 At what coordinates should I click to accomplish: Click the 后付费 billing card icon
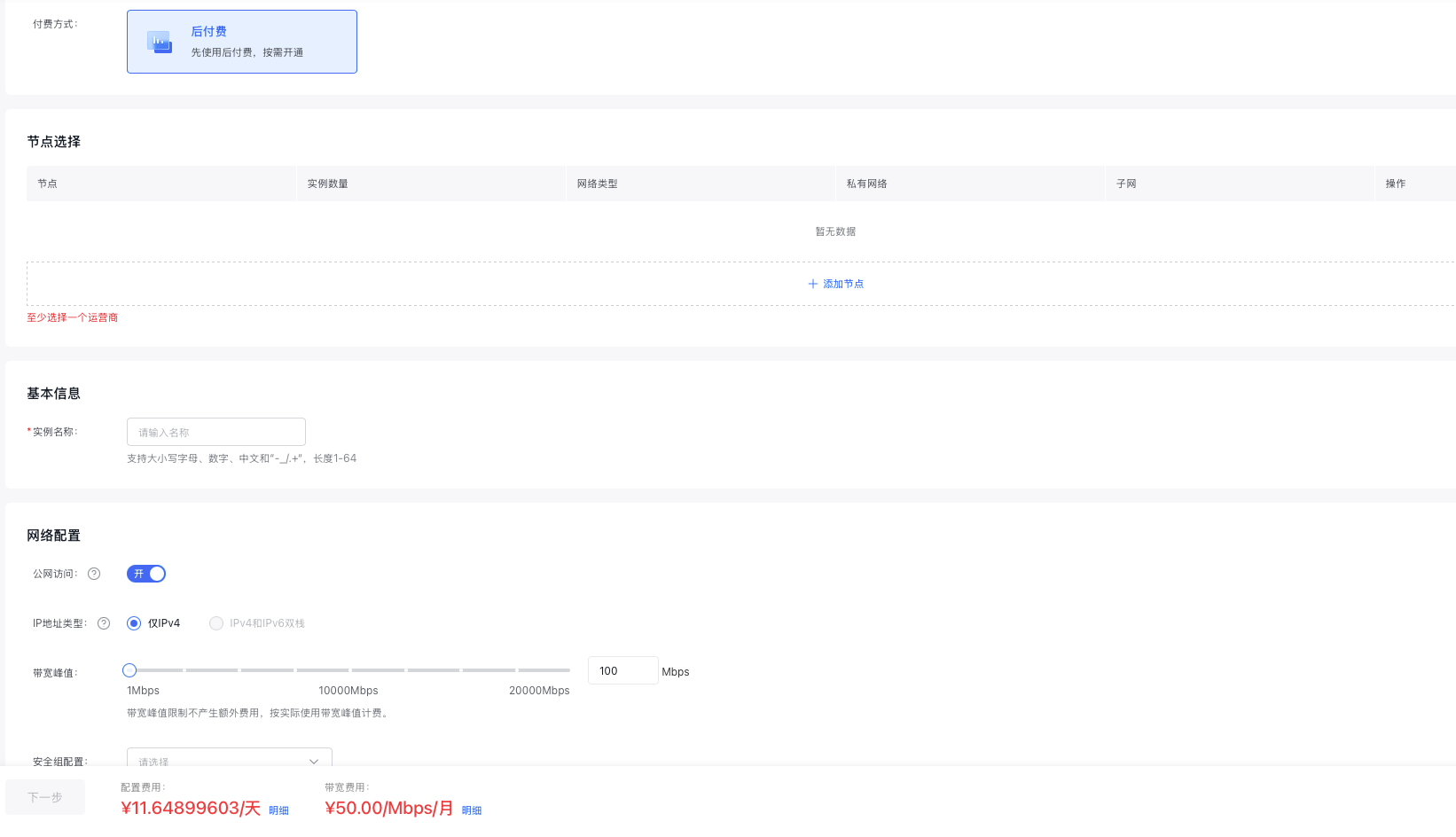click(160, 42)
